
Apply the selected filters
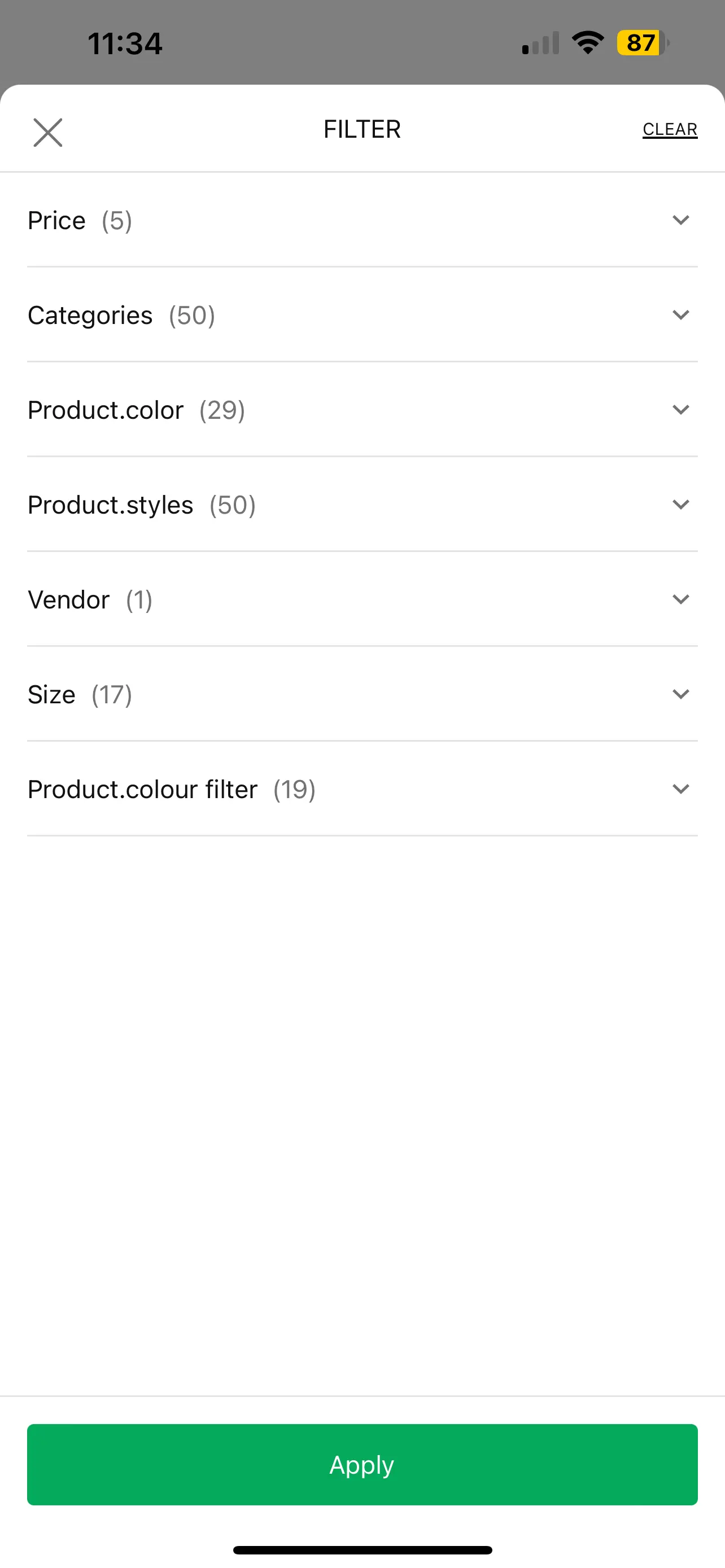point(362,1465)
